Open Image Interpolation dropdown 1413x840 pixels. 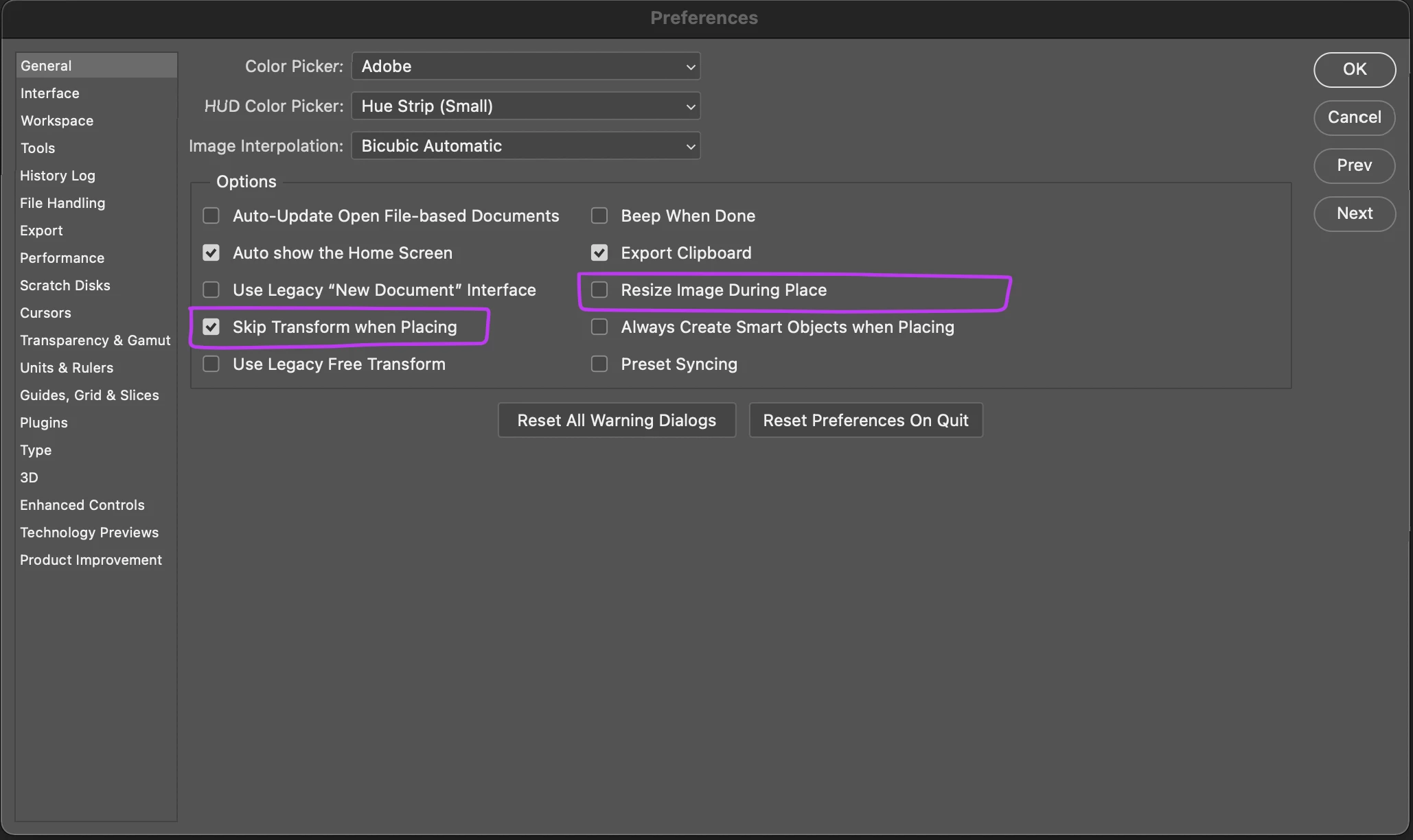click(526, 146)
